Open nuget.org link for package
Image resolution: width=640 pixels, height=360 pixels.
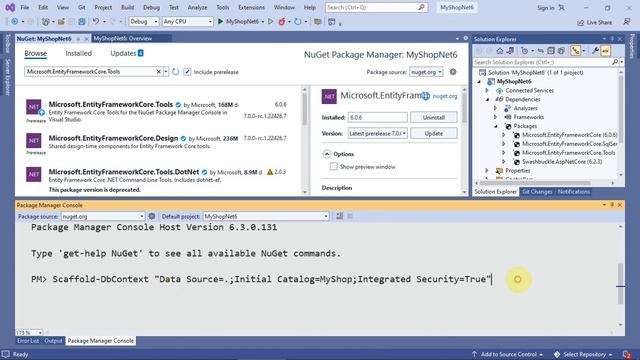[445, 96]
